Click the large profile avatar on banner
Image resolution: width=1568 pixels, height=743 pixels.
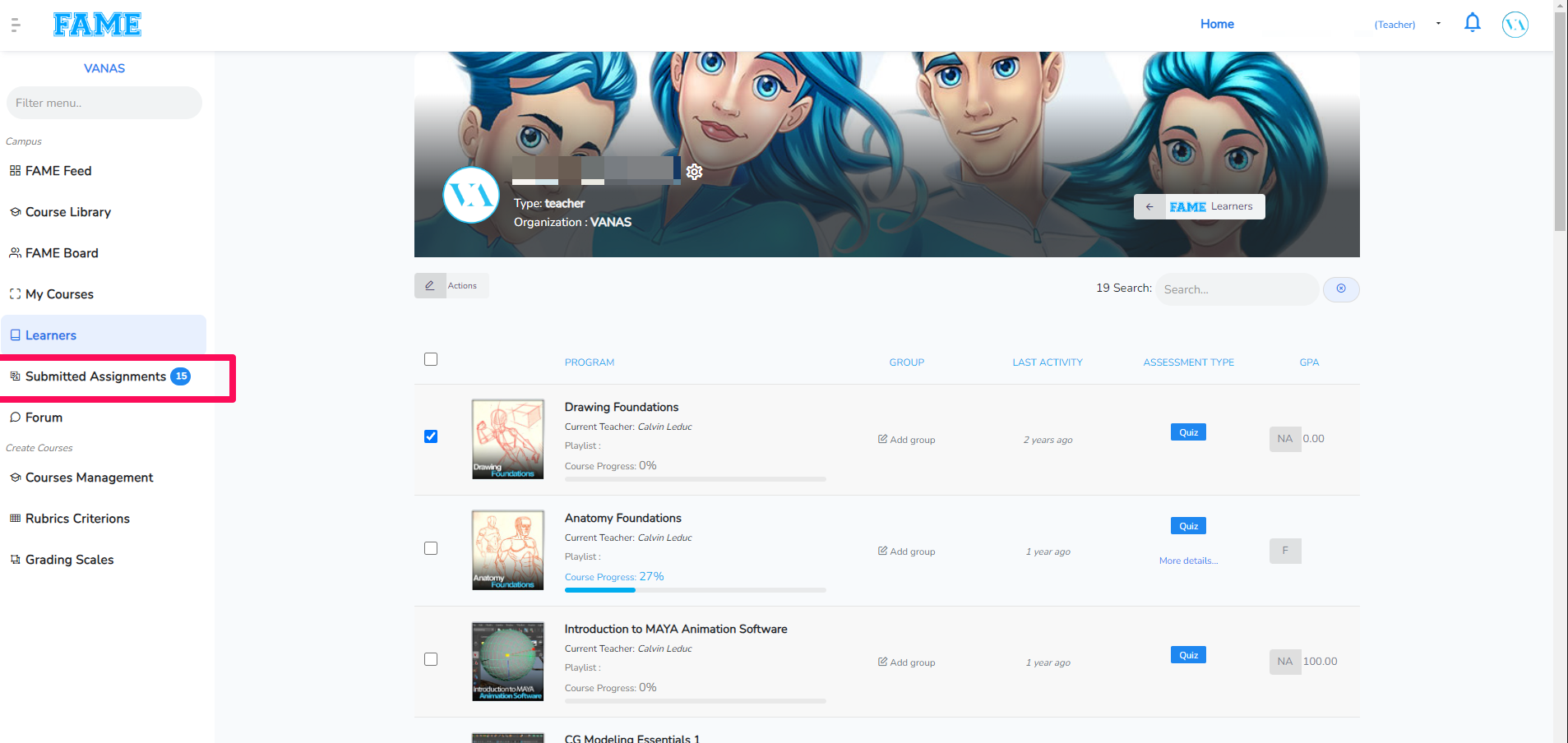[x=471, y=195]
